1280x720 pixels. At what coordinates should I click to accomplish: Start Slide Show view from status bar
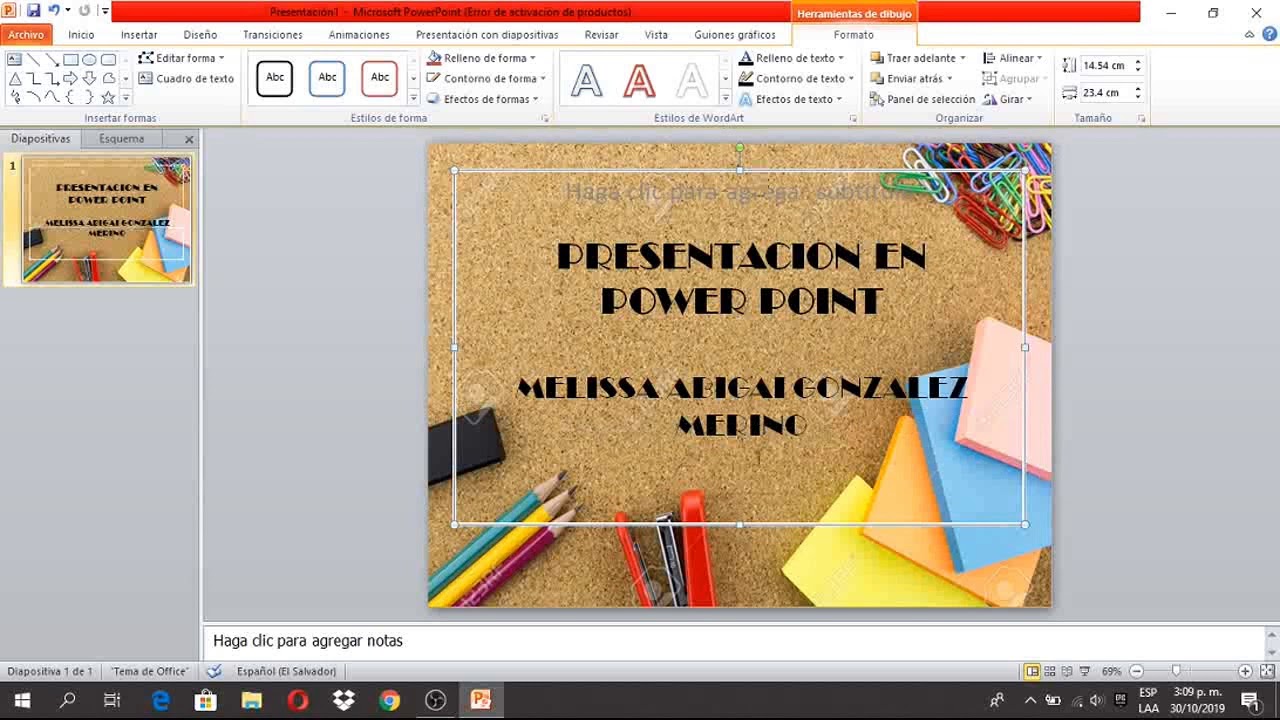click(1085, 671)
